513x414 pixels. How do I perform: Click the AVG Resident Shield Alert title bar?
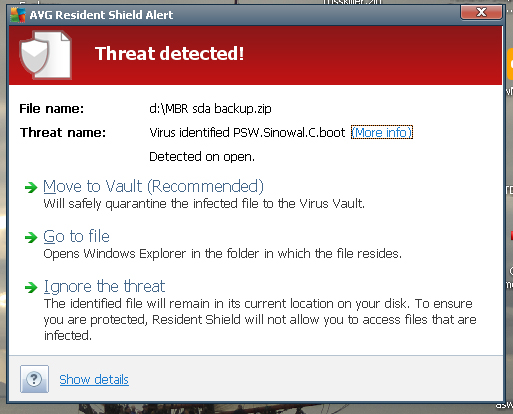point(233,15)
